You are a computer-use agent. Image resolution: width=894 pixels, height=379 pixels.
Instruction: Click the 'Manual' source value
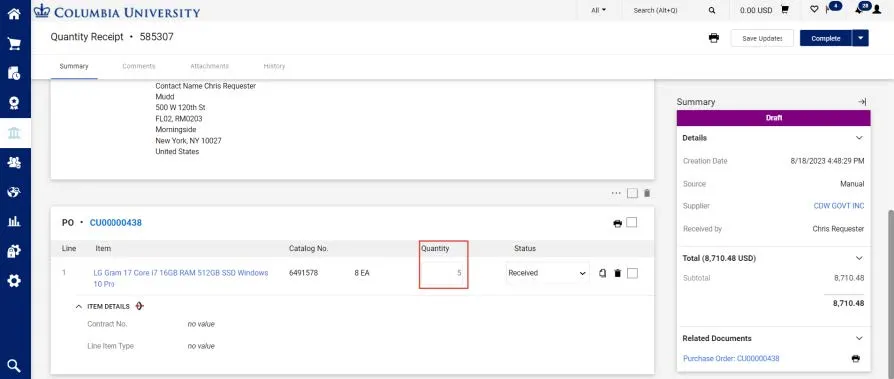(x=852, y=184)
